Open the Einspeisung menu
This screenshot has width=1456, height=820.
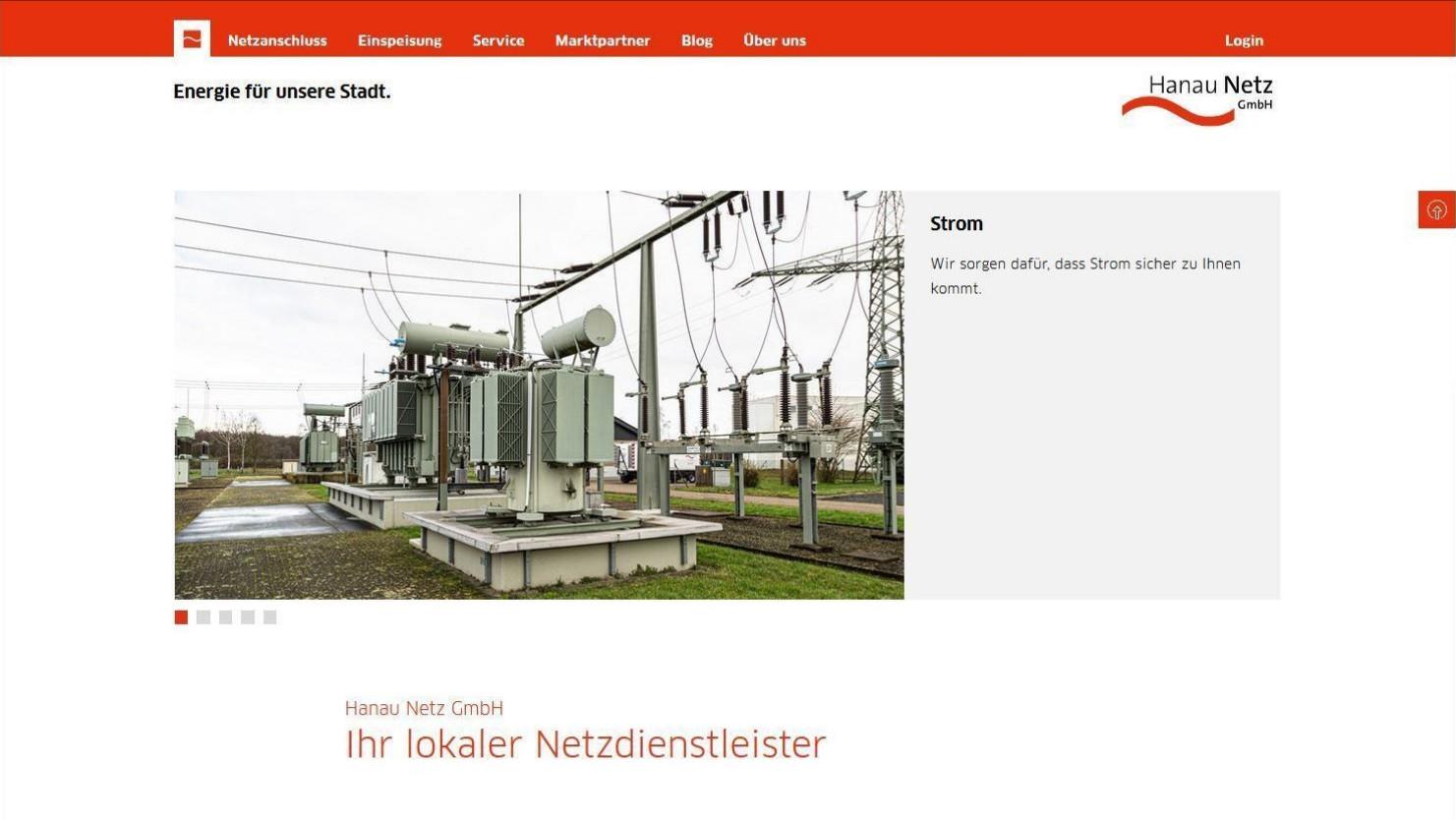pyautogui.click(x=399, y=40)
